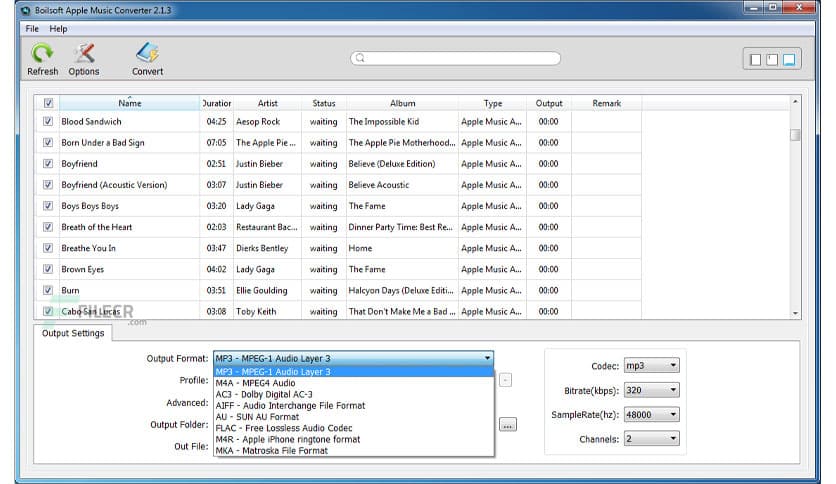Click the scroll-down arrow of track list
The width and height of the screenshot is (836, 484).
click(795, 313)
